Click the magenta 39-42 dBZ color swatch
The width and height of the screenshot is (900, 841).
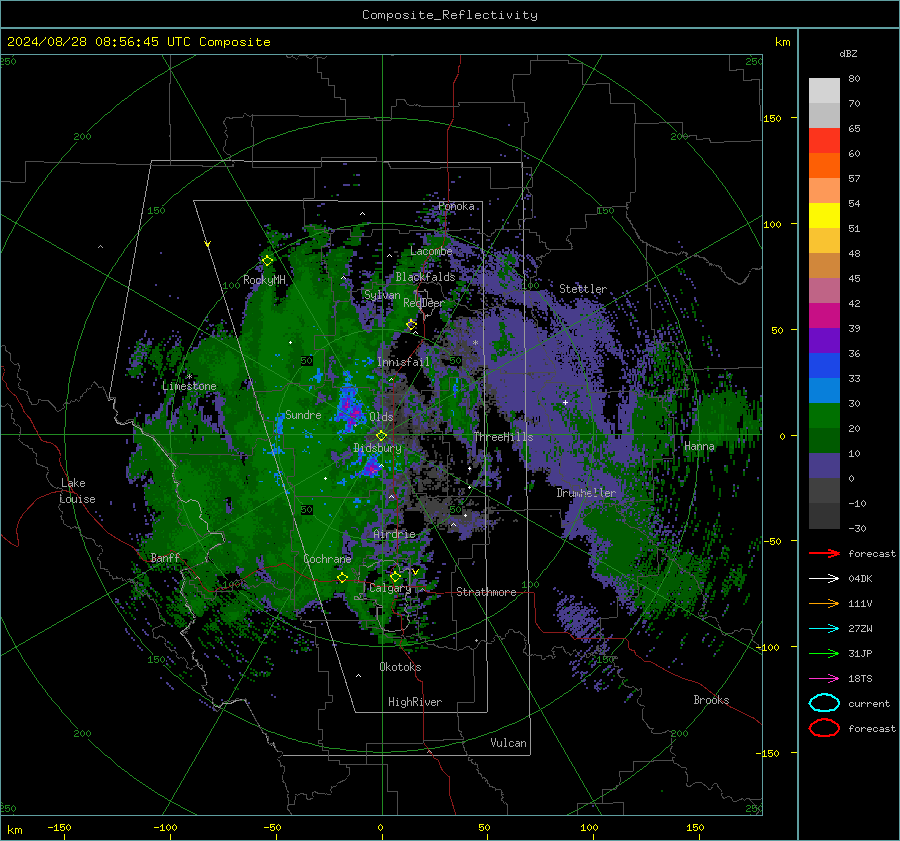click(824, 316)
